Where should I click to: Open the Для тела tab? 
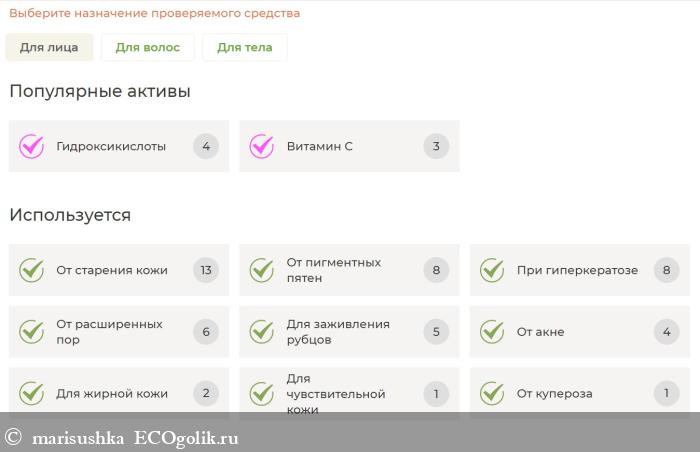coord(244,47)
